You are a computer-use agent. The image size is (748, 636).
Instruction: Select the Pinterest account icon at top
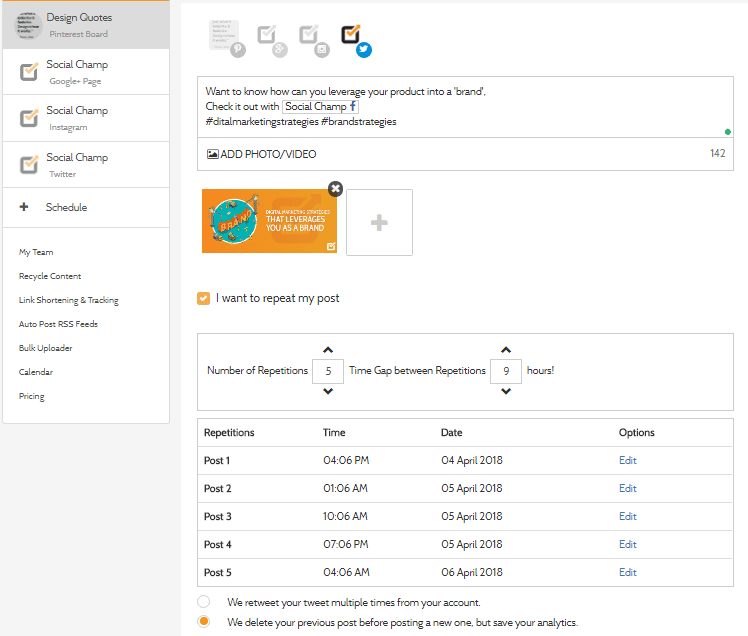tap(227, 37)
